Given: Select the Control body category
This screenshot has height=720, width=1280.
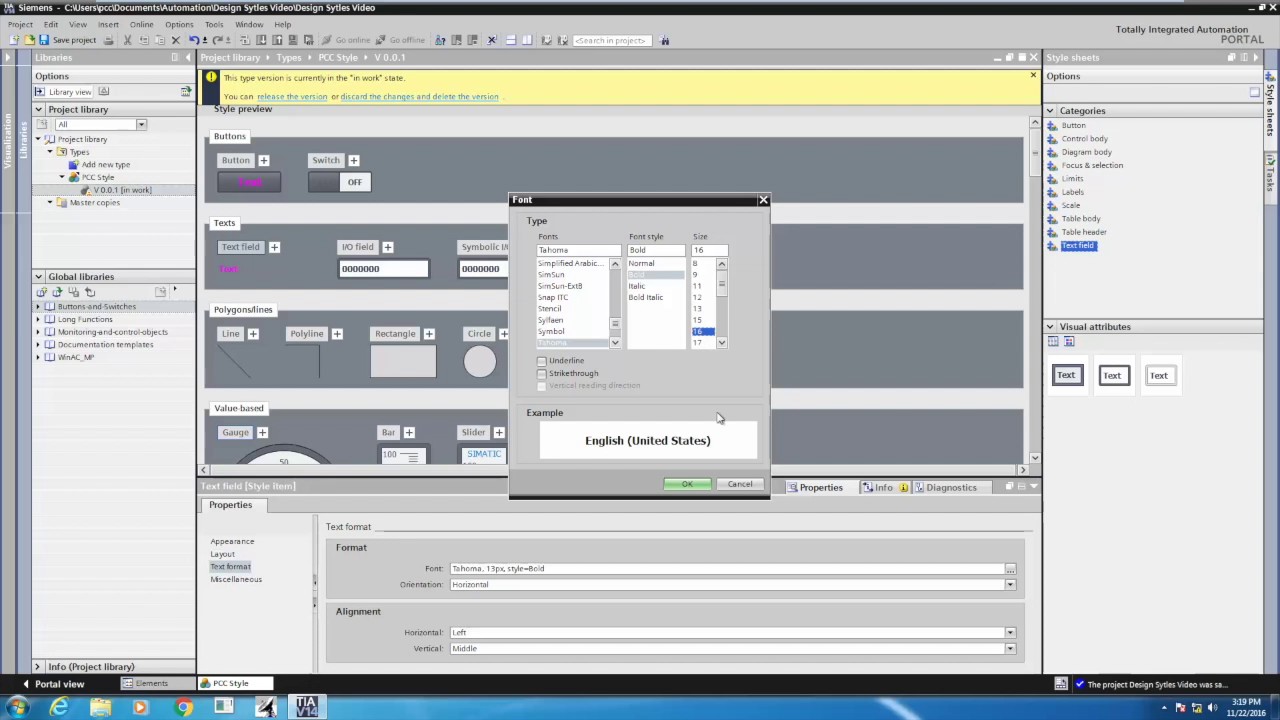Looking at the screenshot, I should (1084, 138).
